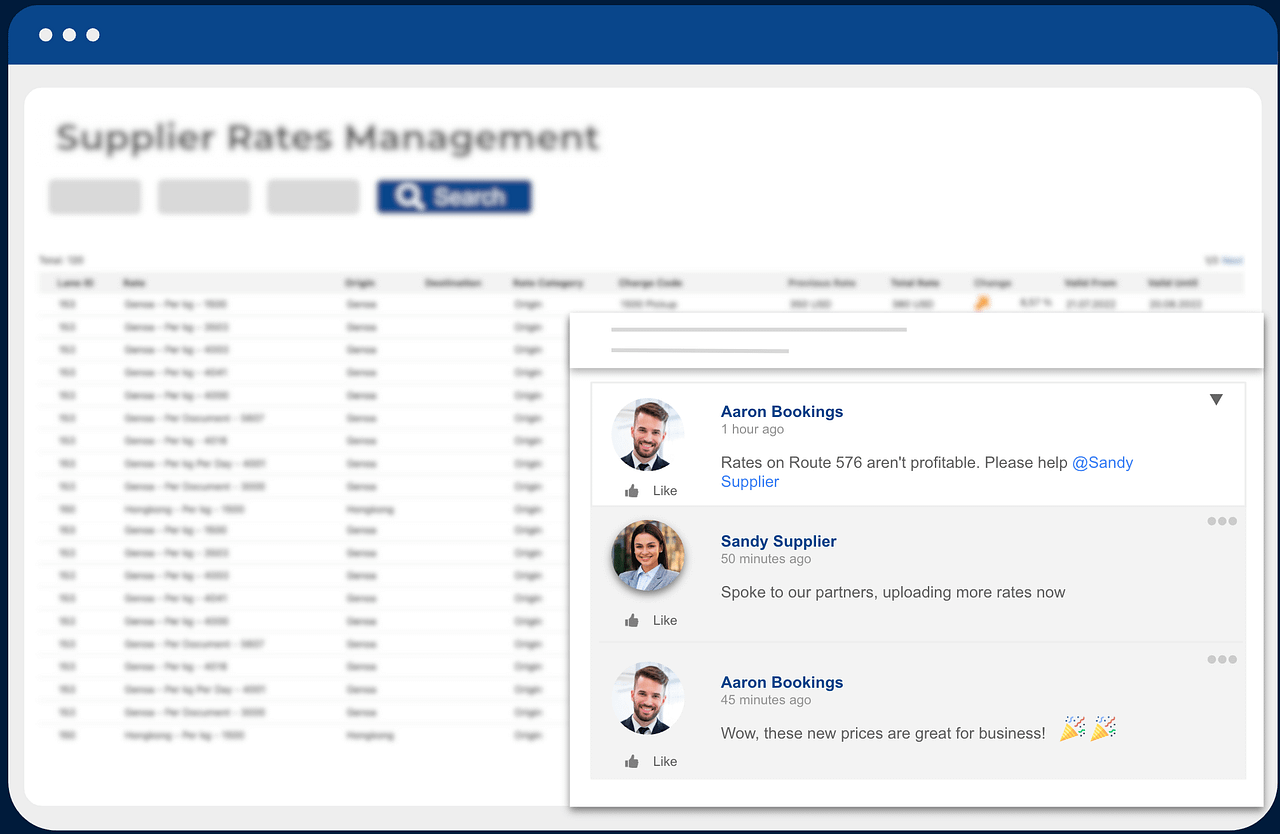This screenshot has height=834, width=1280.
Task: Open the three-dot menu on the bottom comment
Action: pyautogui.click(x=1222, y=659)
